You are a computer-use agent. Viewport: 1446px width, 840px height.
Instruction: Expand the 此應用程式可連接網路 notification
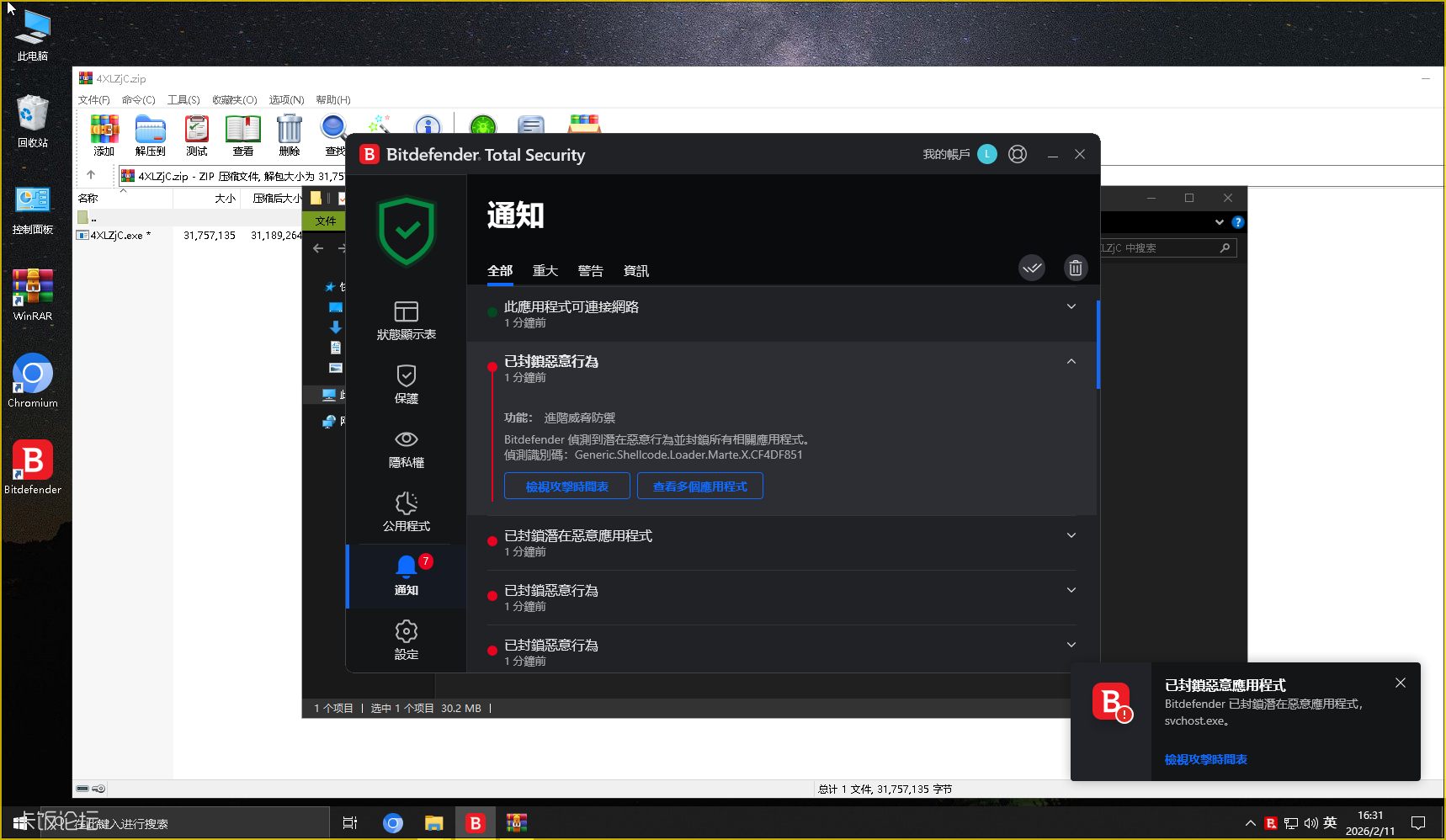coord(1071,307)
